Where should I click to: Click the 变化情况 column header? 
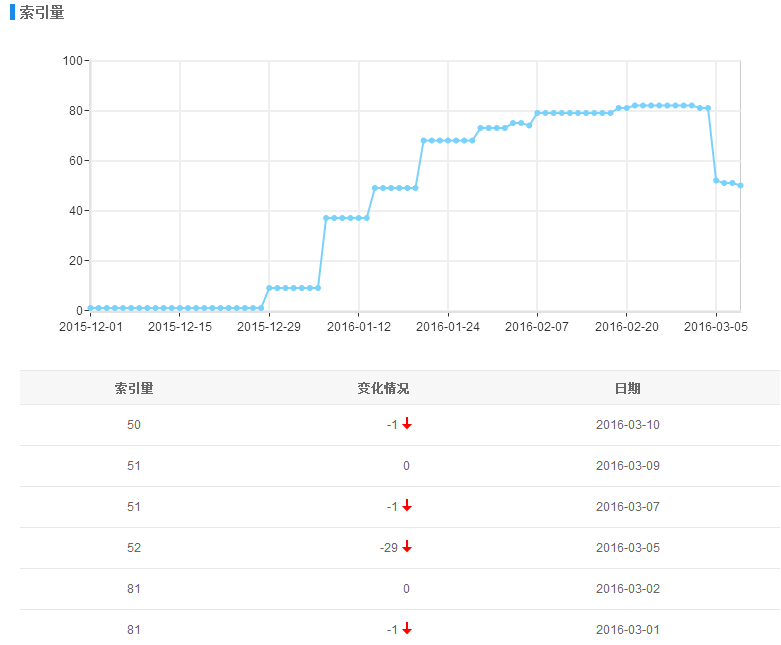coord(383,388)
